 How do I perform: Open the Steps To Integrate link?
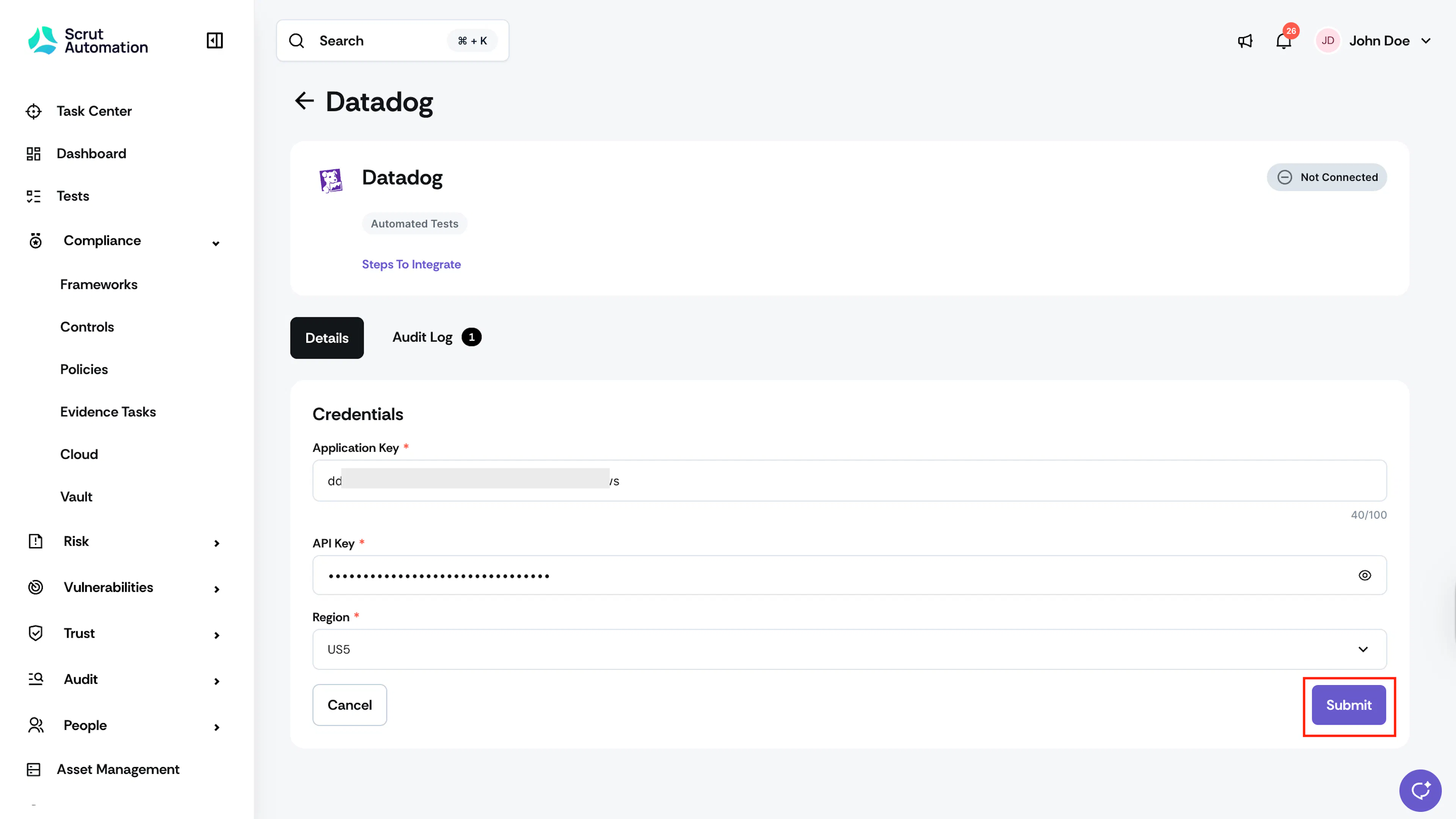coord(411,265)
